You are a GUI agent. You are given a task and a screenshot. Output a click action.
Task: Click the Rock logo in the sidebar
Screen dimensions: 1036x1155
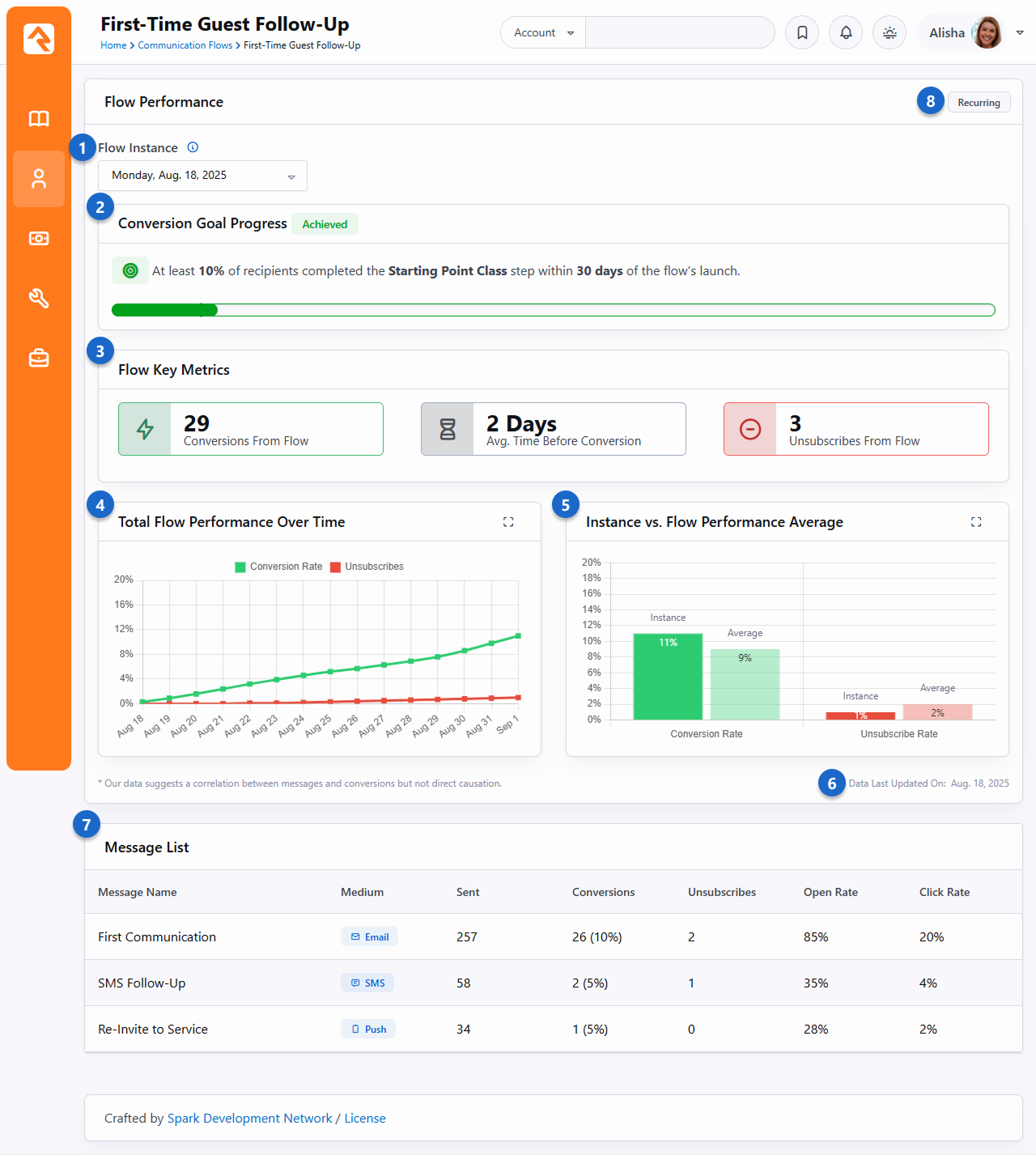coord(39,38)
